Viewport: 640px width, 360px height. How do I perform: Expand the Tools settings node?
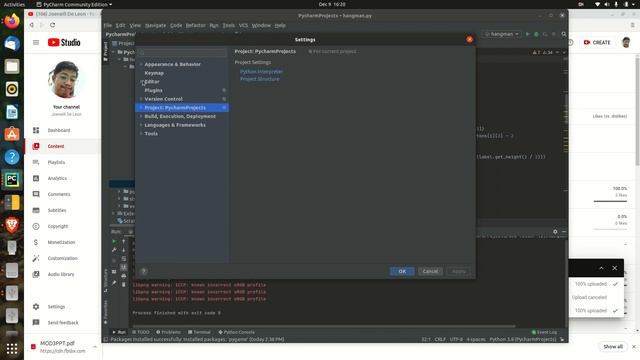point(141,133)
